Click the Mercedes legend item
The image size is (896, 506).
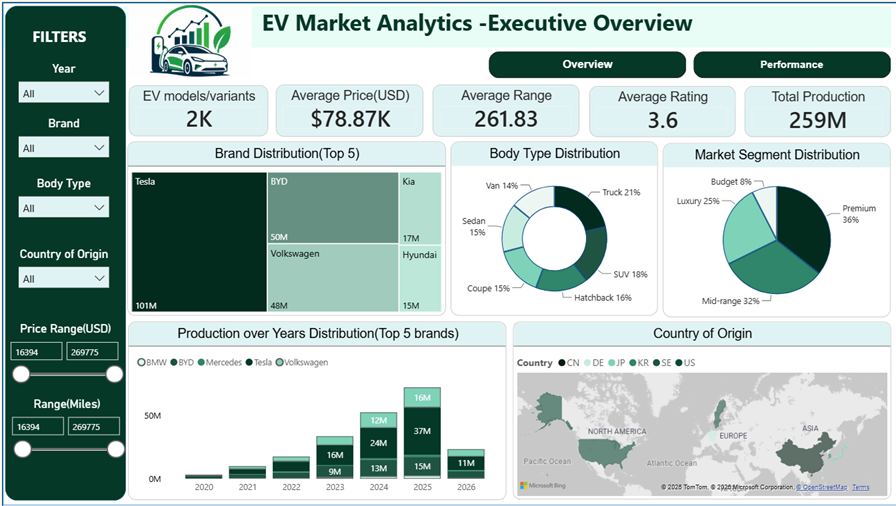(x=220, y=362)
